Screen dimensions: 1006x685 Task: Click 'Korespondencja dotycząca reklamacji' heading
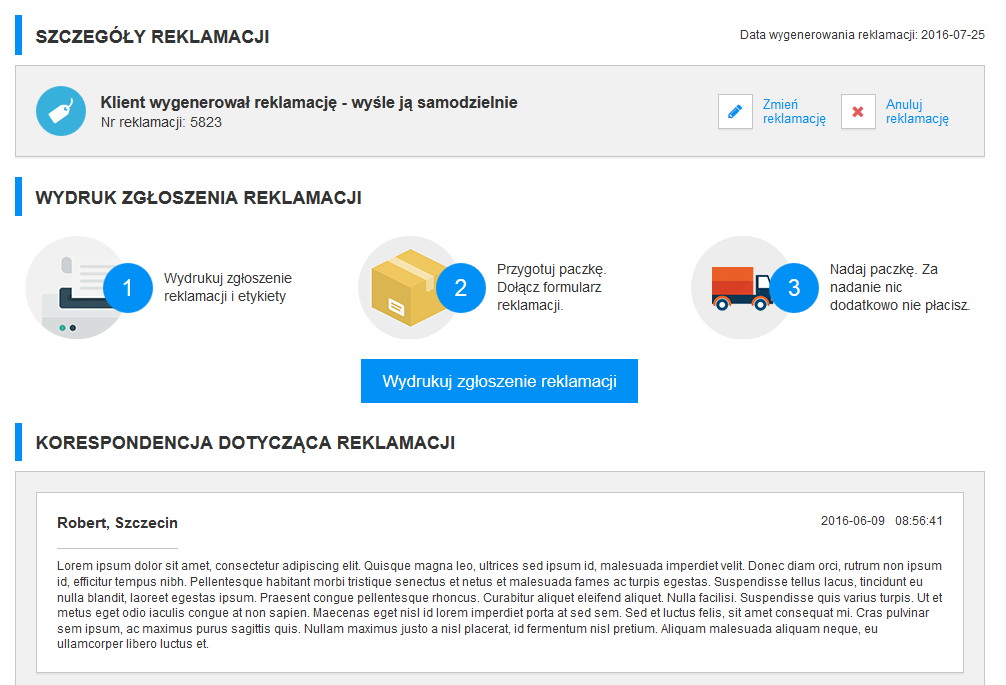pos(245,442)
